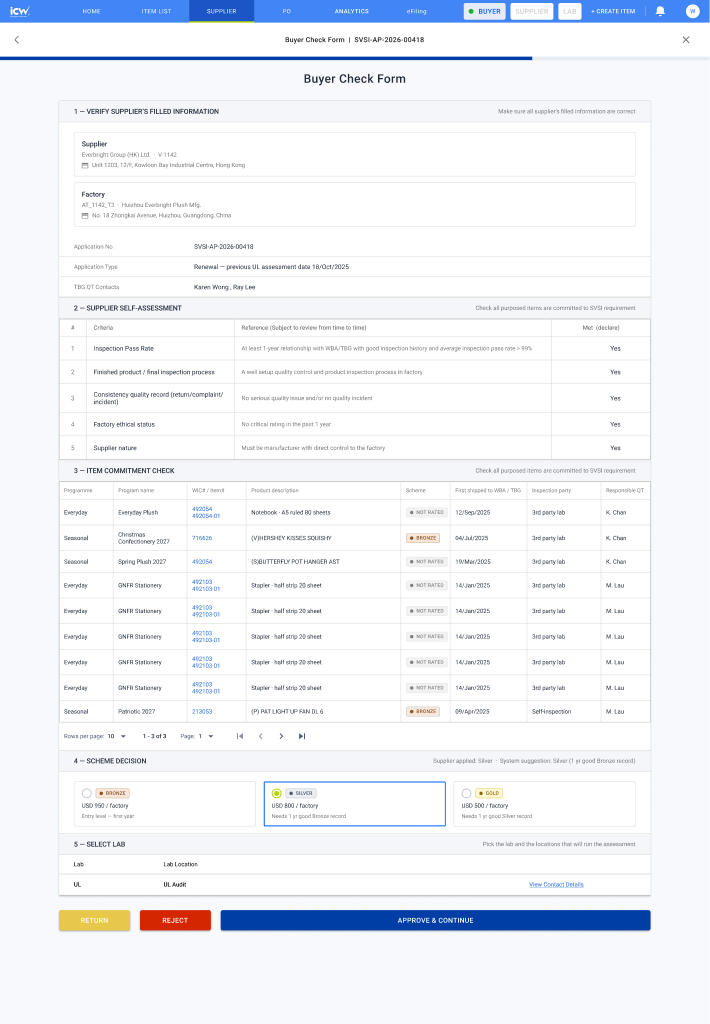Click BRONZE badge in Patriotic 2027 row

tap(423, 711)
